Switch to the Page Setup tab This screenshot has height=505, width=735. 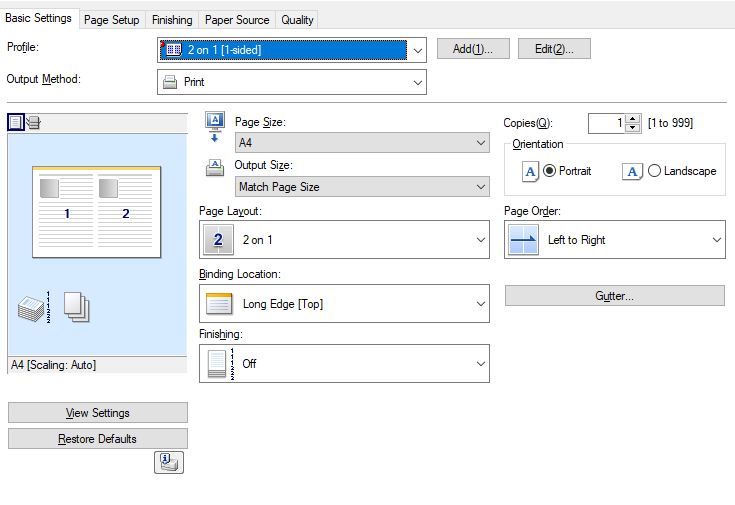112,20
